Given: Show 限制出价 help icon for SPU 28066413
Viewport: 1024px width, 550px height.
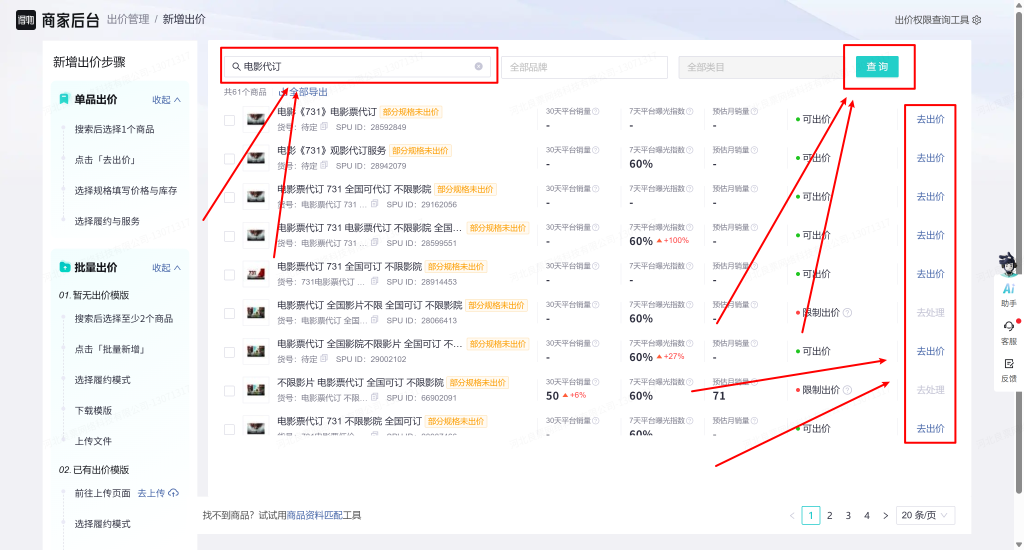Looking at the screenshot, I should (x=847, y=313).
